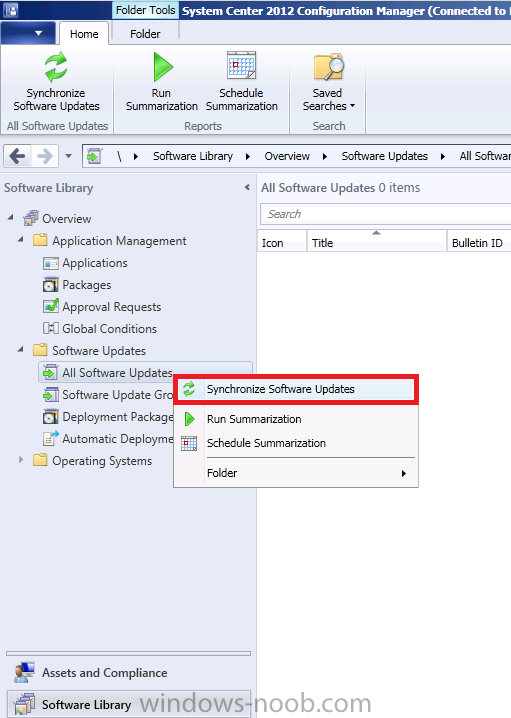Select Deployment Packages tree node
The image size is (511, 718).
click(x=118, y=417)
